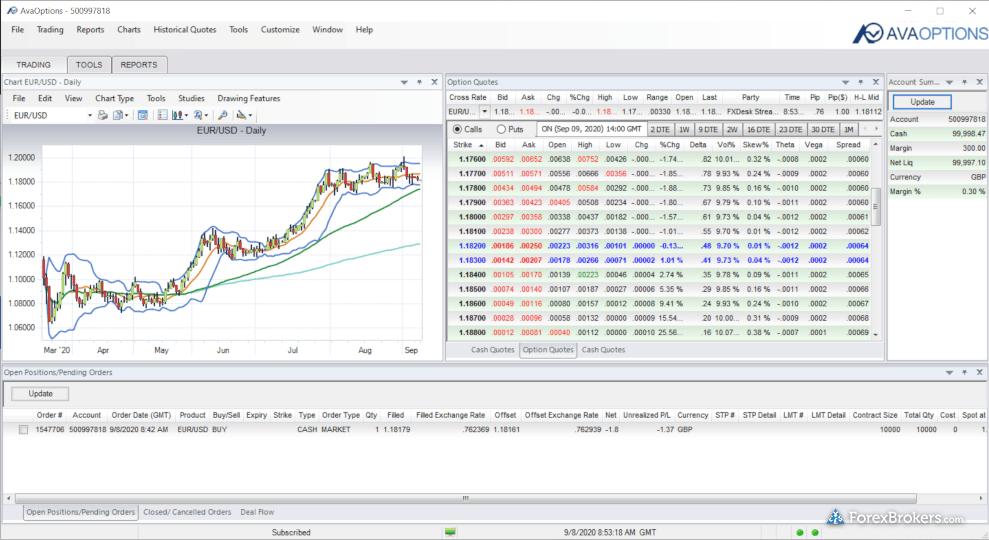
Task: Open the Chart Type menu
Action: 114,98
